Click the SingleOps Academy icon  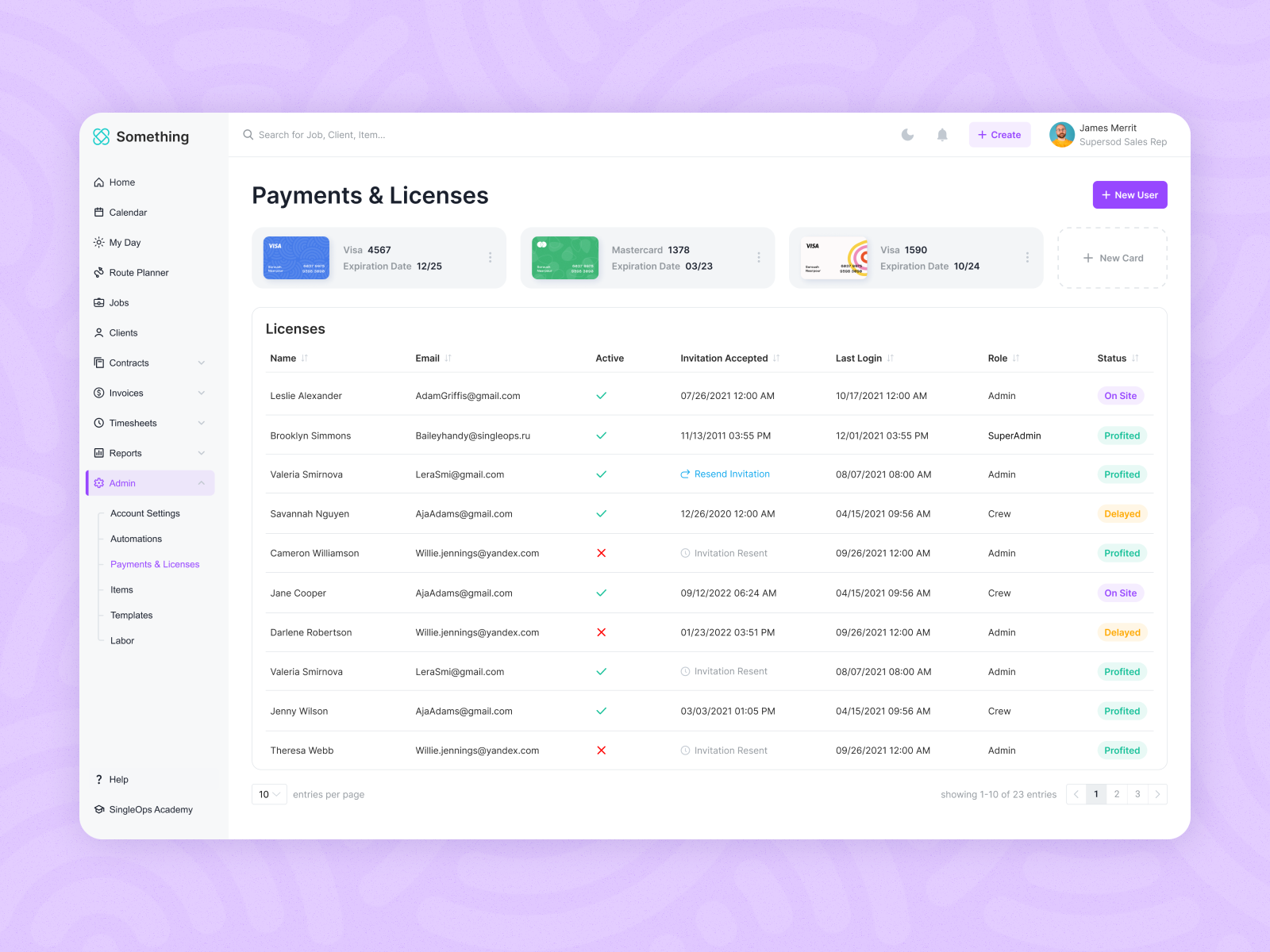pos(98,809)
